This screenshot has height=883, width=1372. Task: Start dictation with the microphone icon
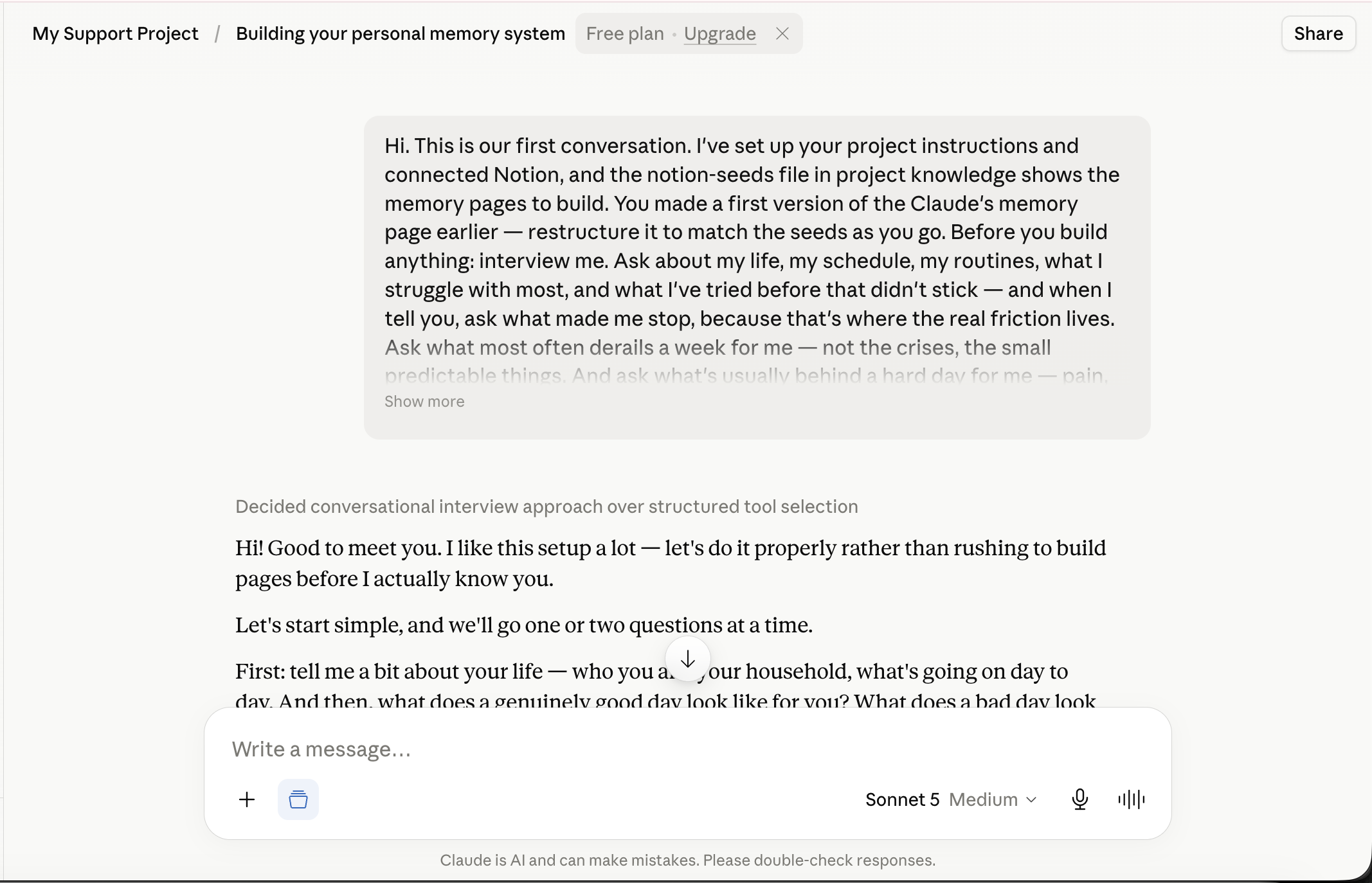pyautogui.click(x=1080, y=799)
